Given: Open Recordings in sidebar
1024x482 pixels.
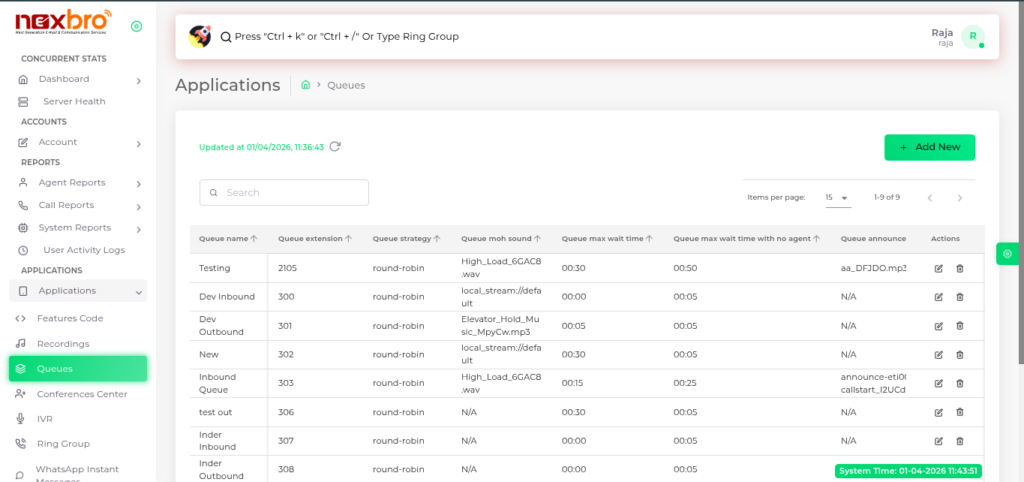Looking at the screenshot, I should click(63, 344).
